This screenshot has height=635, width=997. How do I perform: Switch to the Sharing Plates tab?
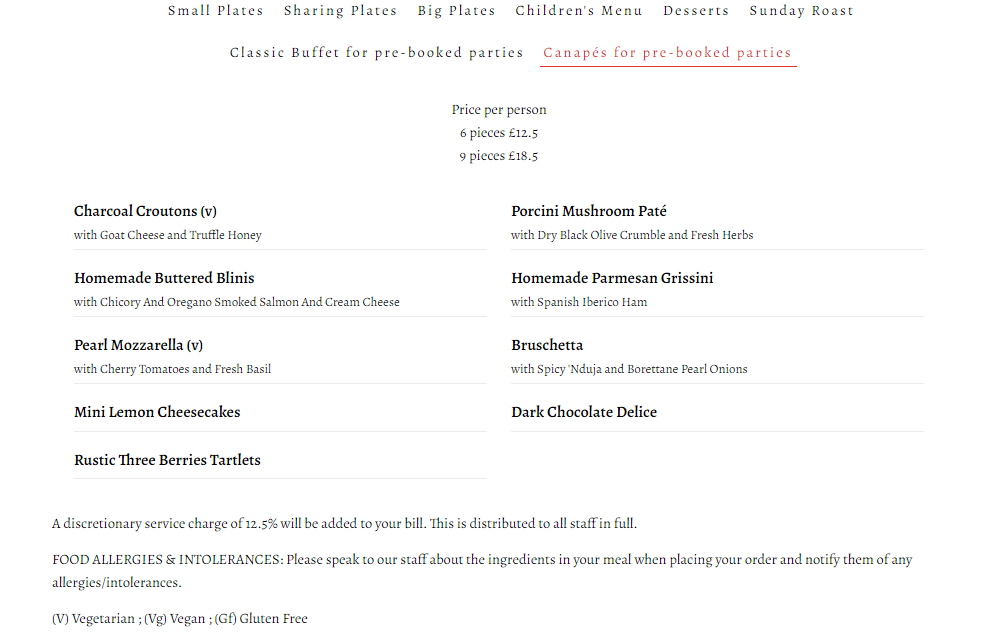(340, 11)
